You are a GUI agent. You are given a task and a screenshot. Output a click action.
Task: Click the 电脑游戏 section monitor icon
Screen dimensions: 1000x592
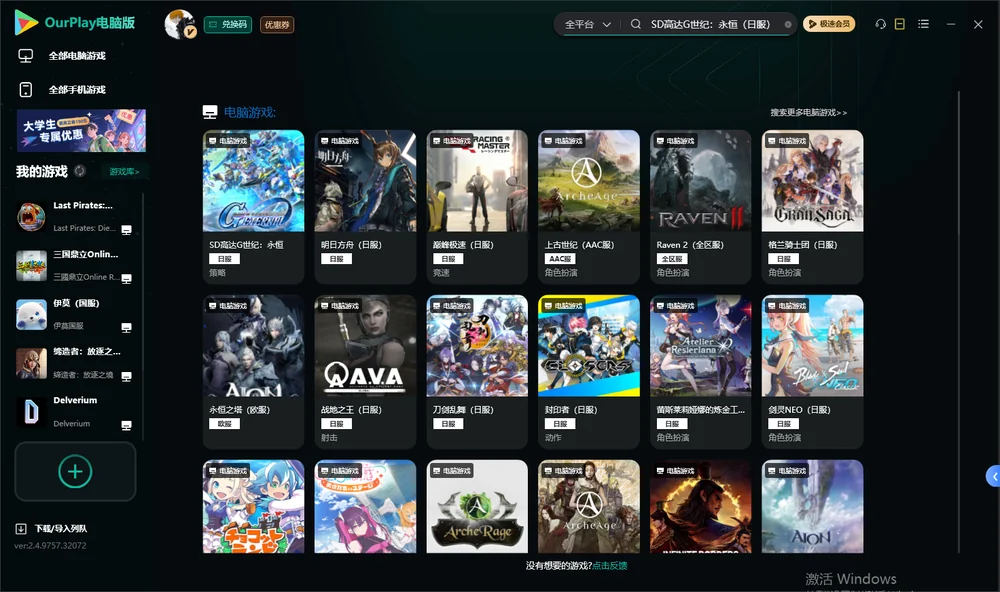click(x=210, y=112)
